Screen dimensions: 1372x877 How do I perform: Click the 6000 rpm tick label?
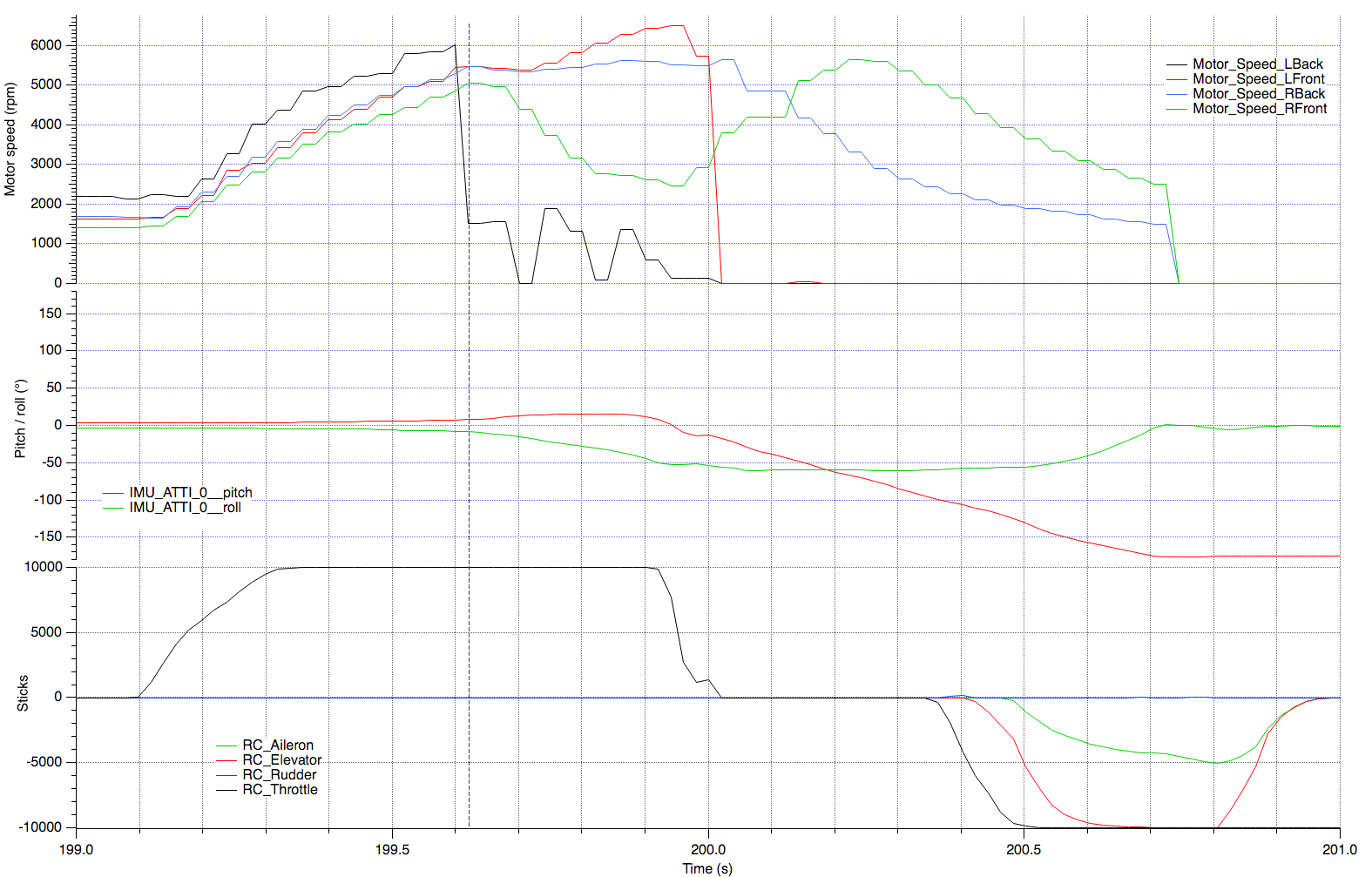(x=46, y=44)
